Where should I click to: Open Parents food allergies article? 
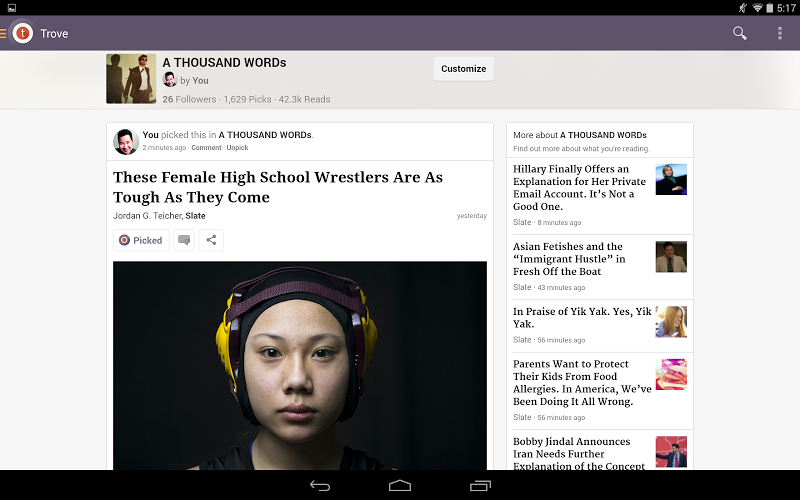pyautogui.click(x=582, y=383)
